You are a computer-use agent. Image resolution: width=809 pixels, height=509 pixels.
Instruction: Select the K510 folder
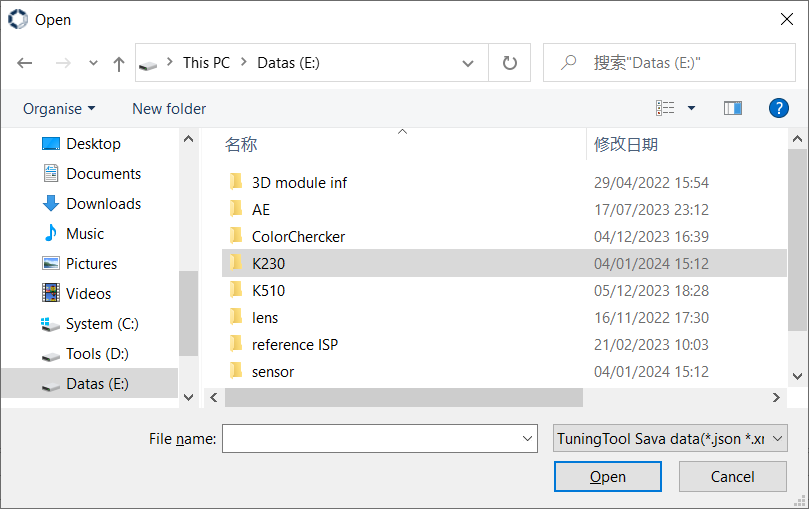269,291
